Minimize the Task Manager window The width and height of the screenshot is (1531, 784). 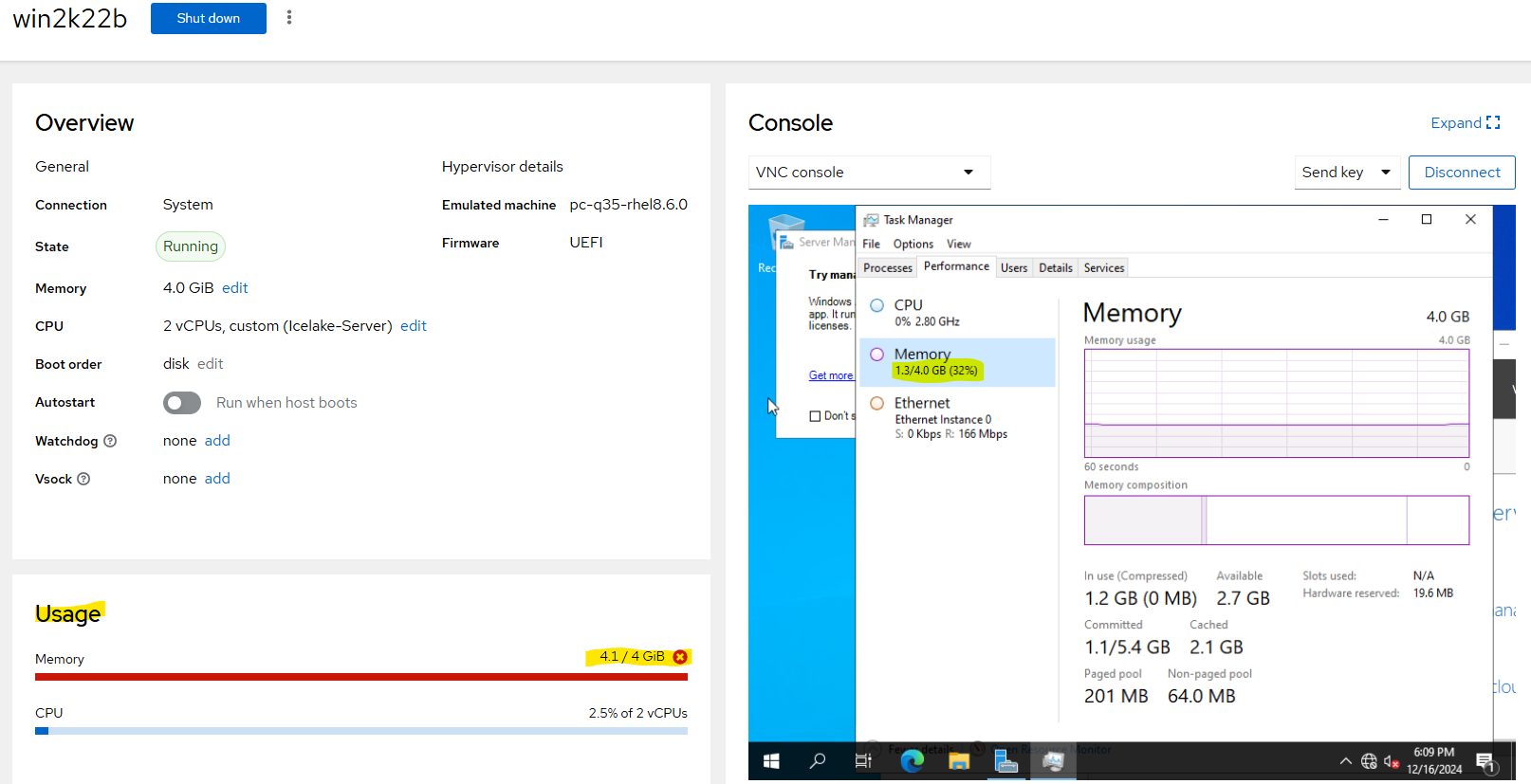pyautogui.click(x=1384, y=220)
